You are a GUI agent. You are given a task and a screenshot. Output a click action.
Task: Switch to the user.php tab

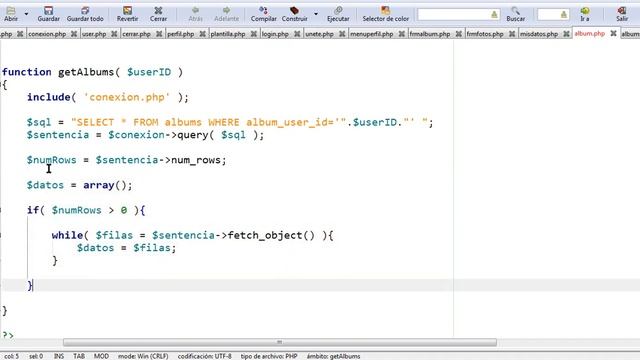[x=94, y=34]
